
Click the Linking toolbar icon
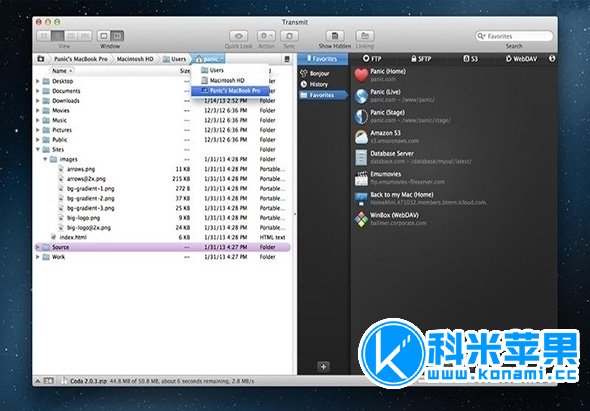click(x=365, y=36)
